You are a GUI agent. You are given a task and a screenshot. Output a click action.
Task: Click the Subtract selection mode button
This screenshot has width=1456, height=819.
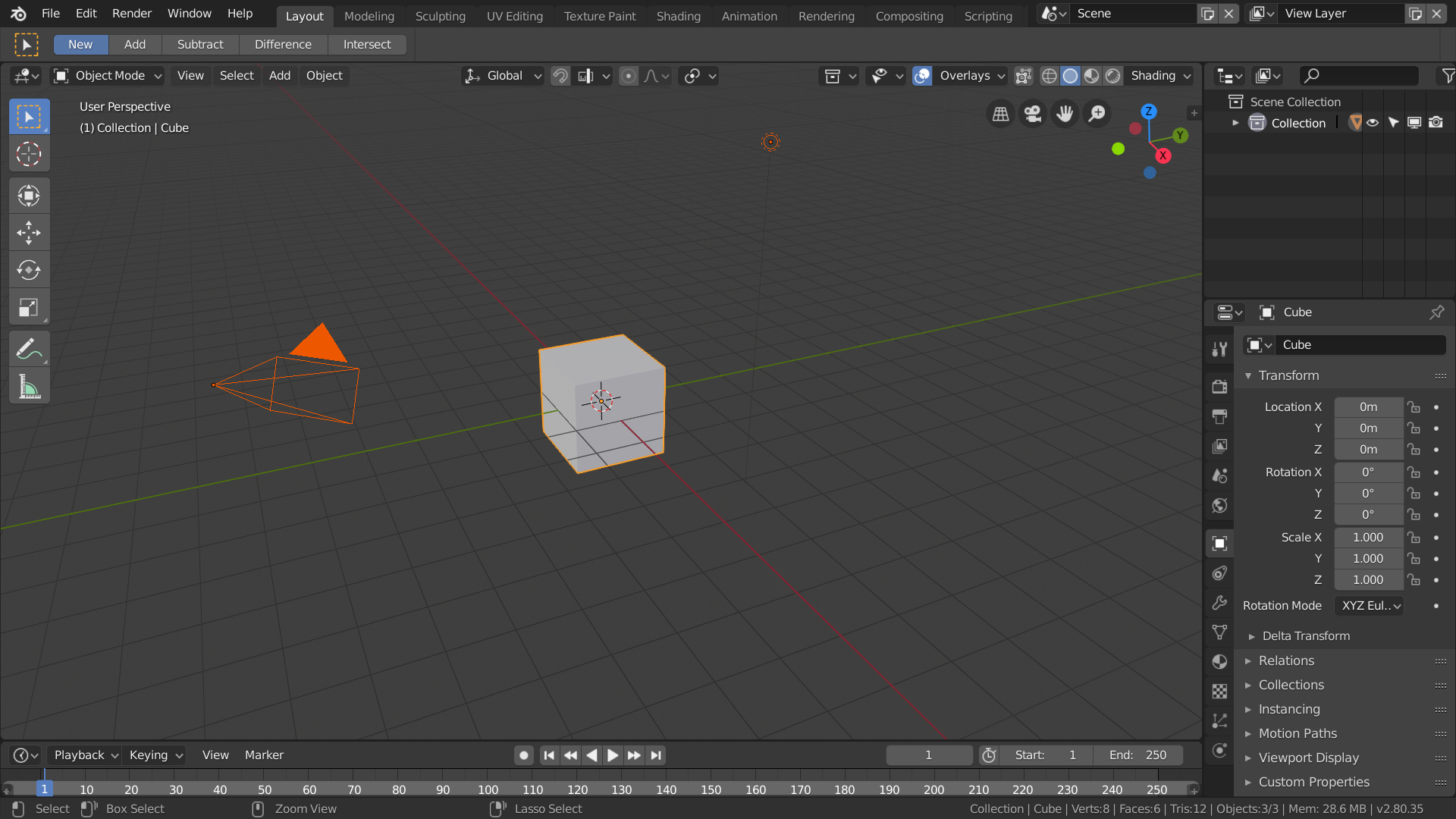coord(200,45)
